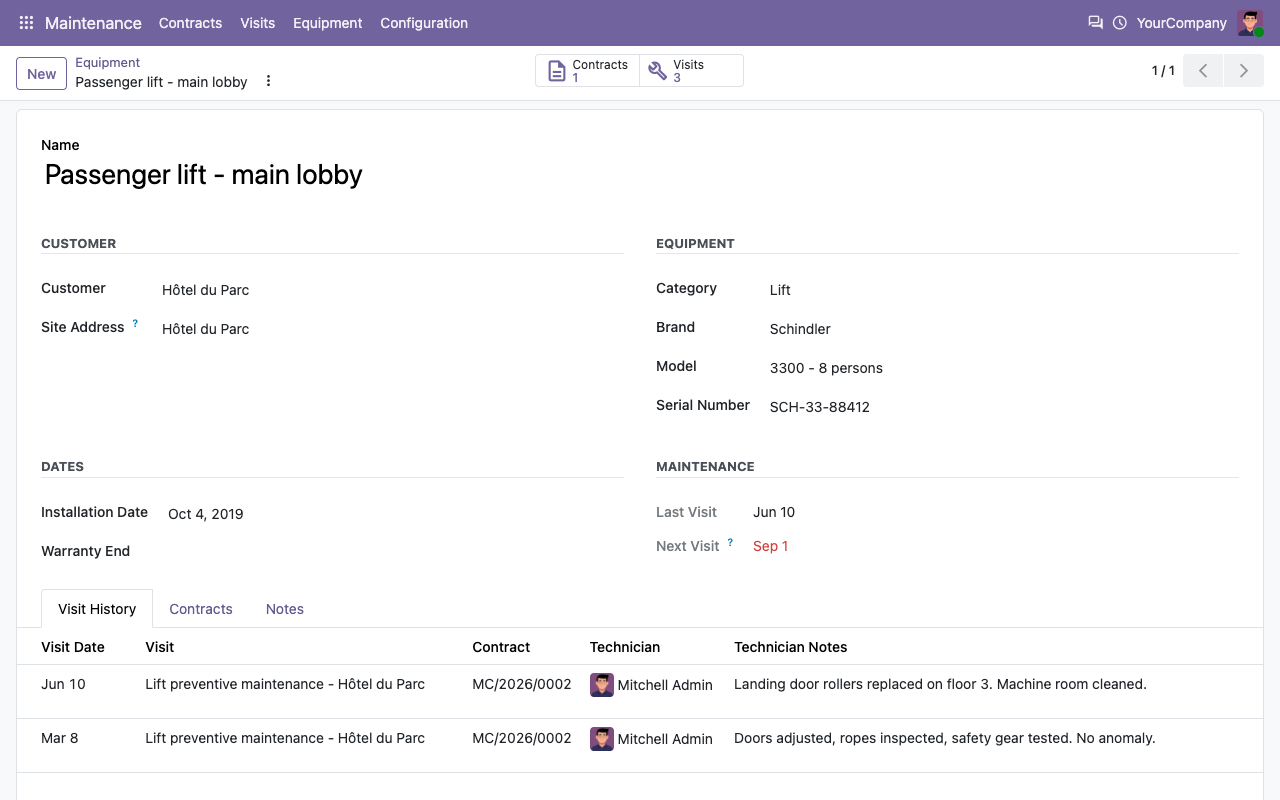
Task: Open the Mar 8 visit row
Action: (x=640, y=746)
